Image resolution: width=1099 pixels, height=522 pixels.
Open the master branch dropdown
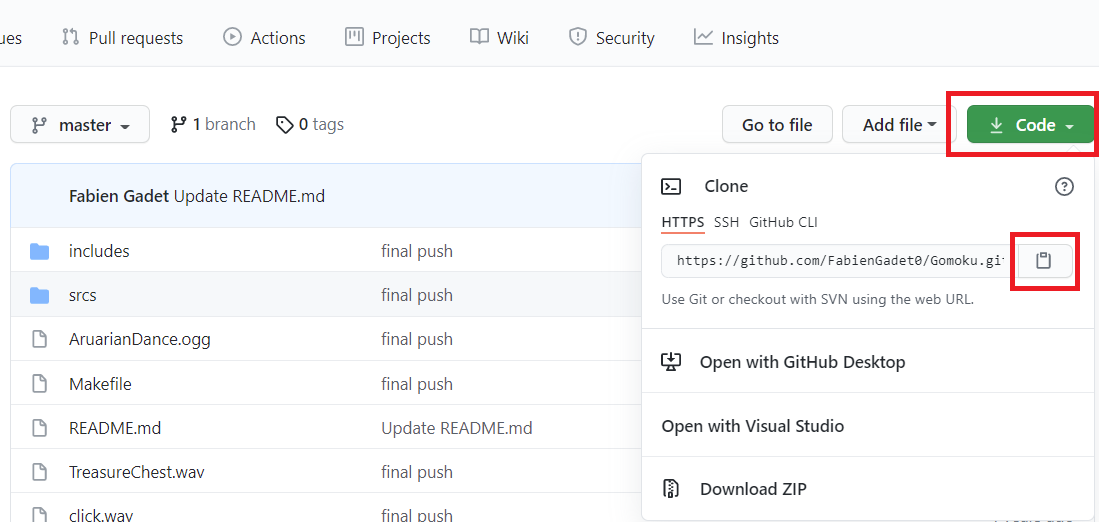coord(80,125)
